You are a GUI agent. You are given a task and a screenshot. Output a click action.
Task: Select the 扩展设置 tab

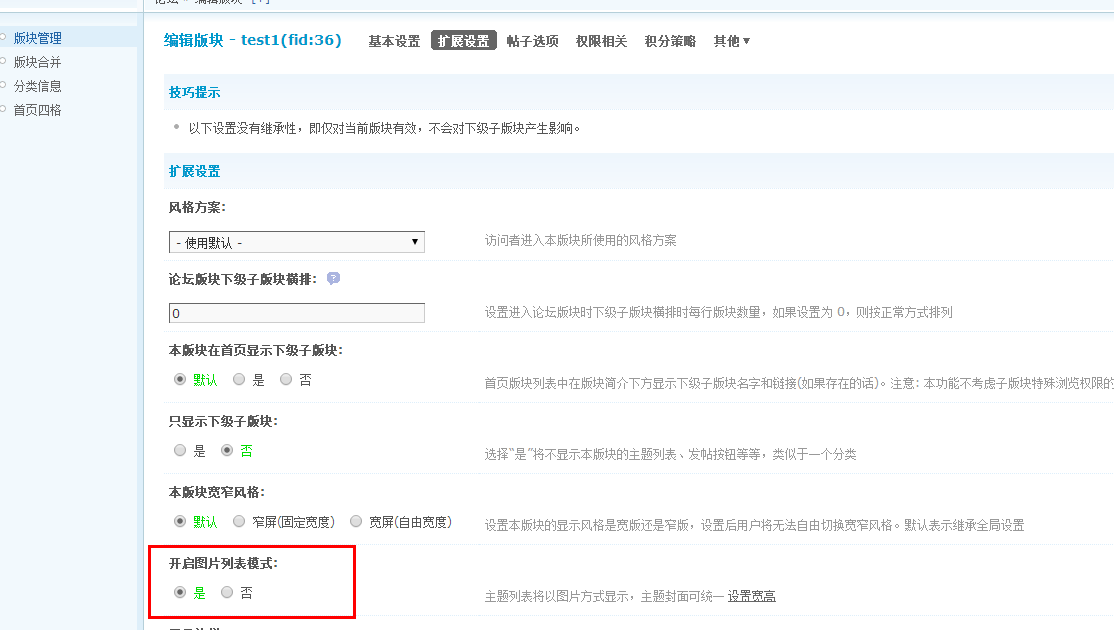(x=463, y=41)
